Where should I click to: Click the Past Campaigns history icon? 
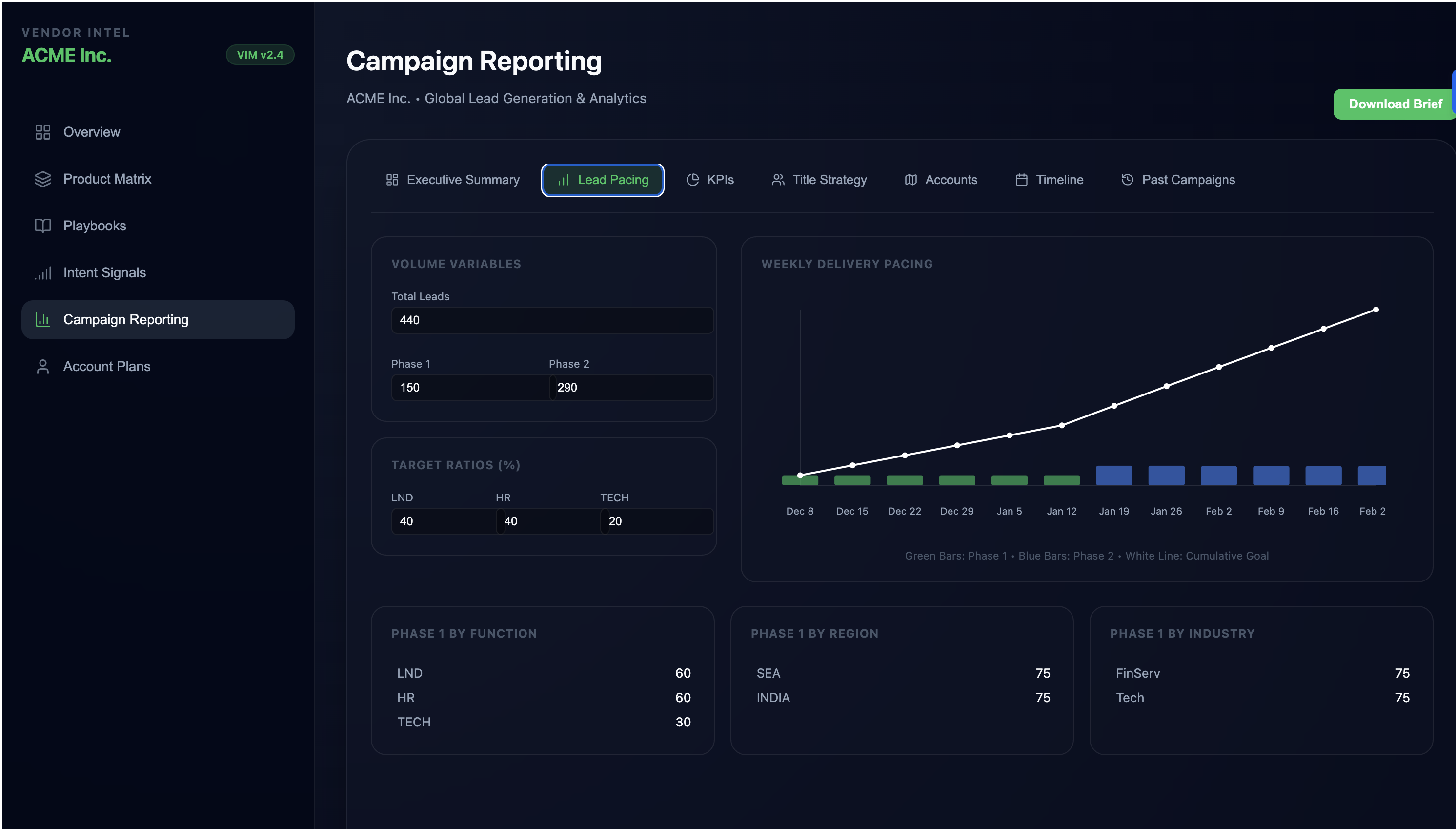(x=1127, y=180)
